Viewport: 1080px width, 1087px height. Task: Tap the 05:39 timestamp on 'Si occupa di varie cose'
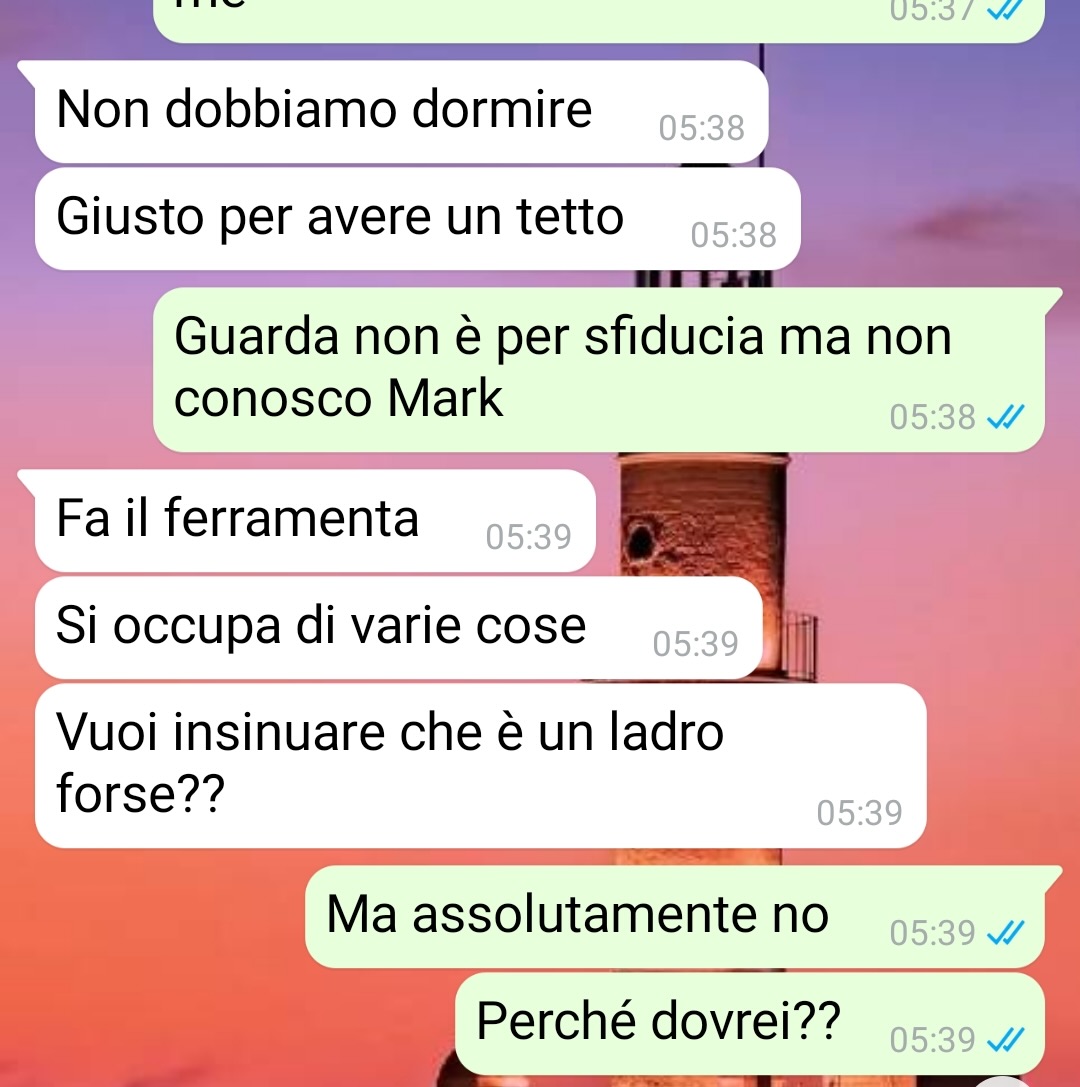[695, 644]
